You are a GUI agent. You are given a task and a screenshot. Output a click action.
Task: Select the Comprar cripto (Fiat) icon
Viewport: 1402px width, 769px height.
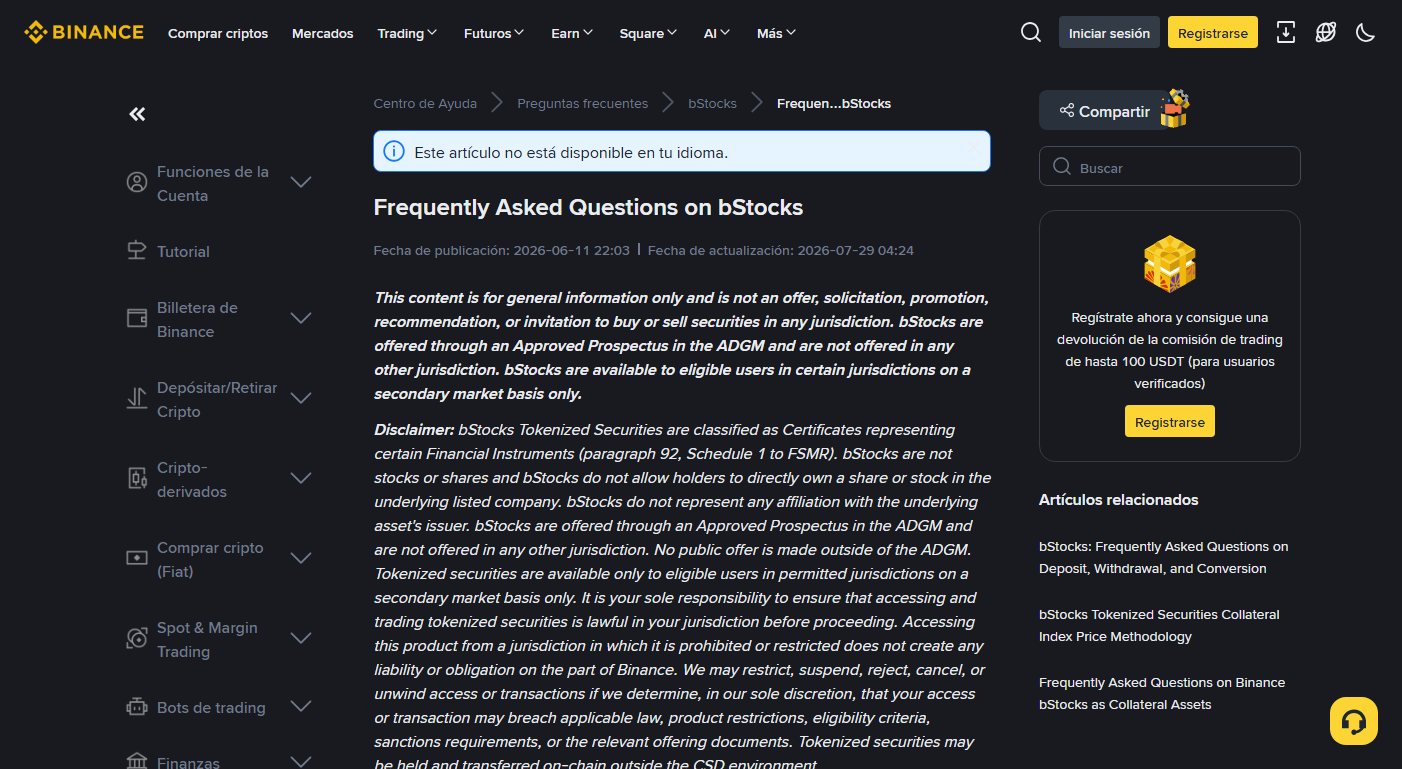(137, 559)
